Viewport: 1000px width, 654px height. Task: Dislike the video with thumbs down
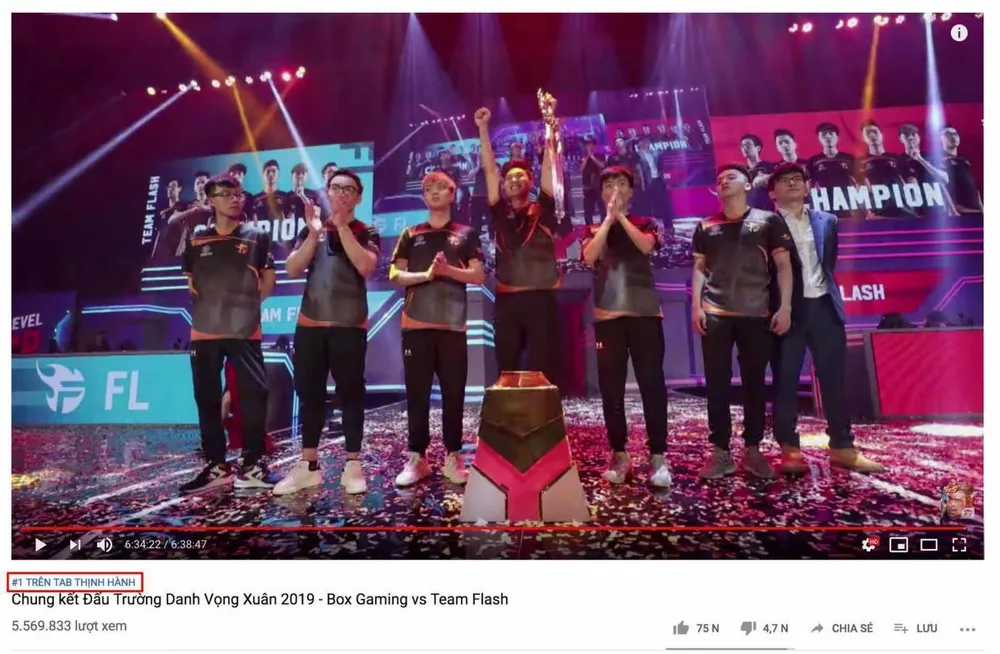click(748, 628)
